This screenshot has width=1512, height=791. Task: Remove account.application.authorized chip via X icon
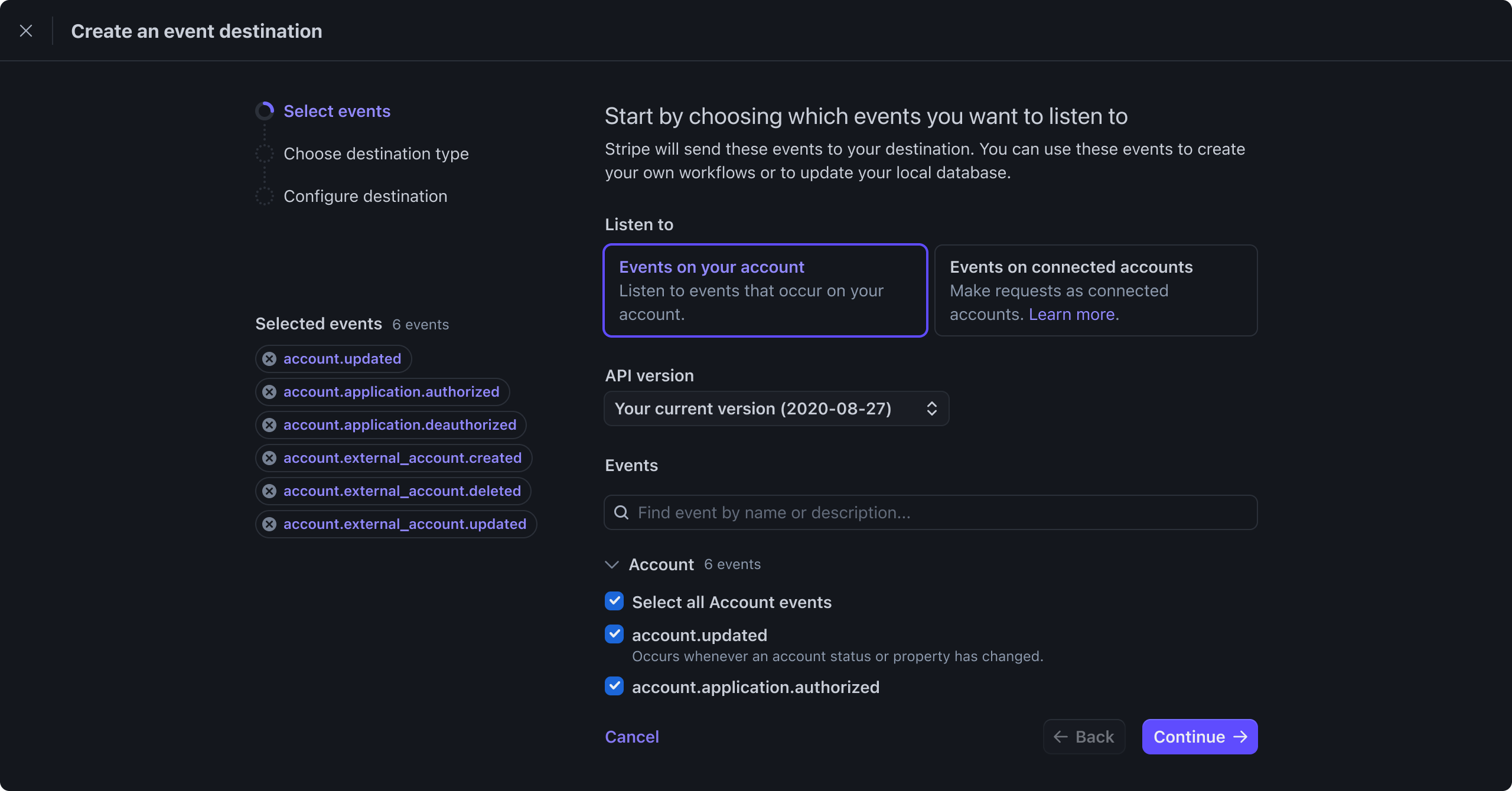(x=269, y=392)
